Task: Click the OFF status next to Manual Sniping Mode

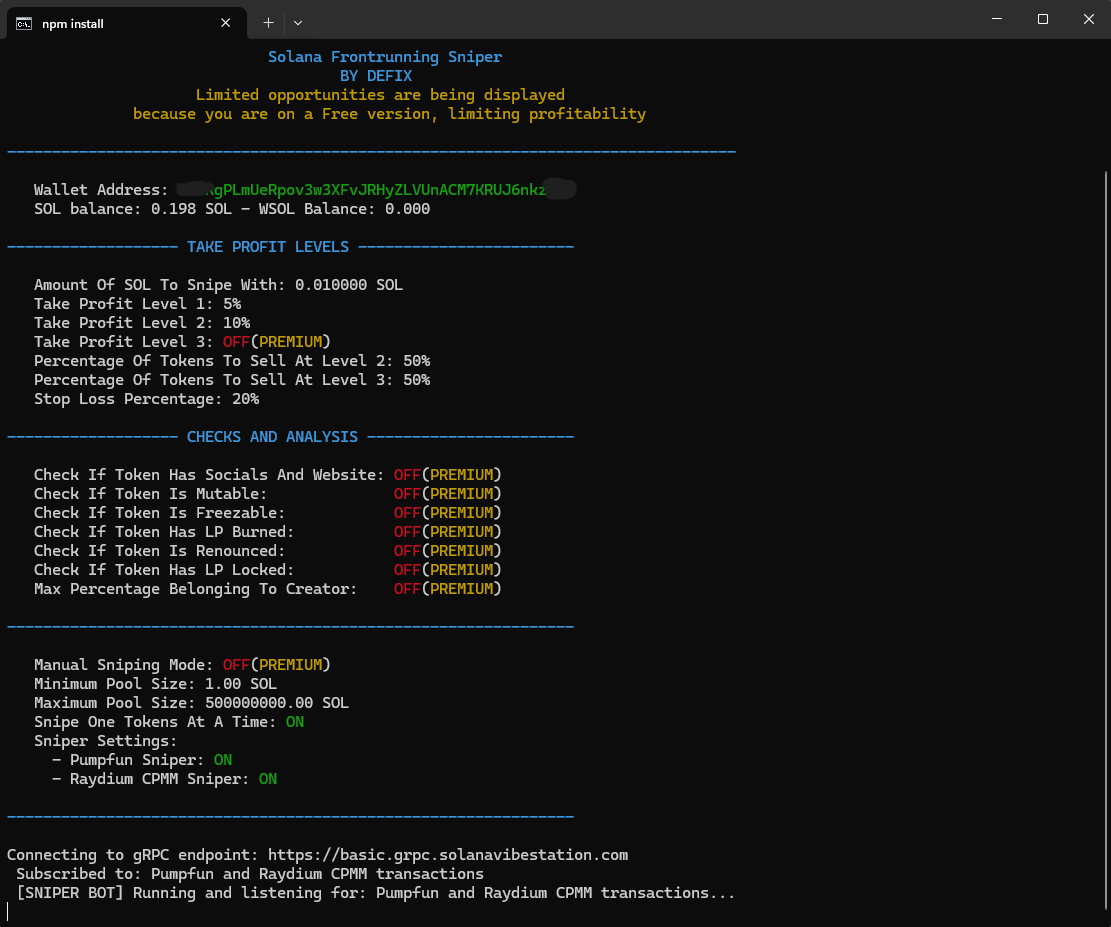Action: coord(236,665)
